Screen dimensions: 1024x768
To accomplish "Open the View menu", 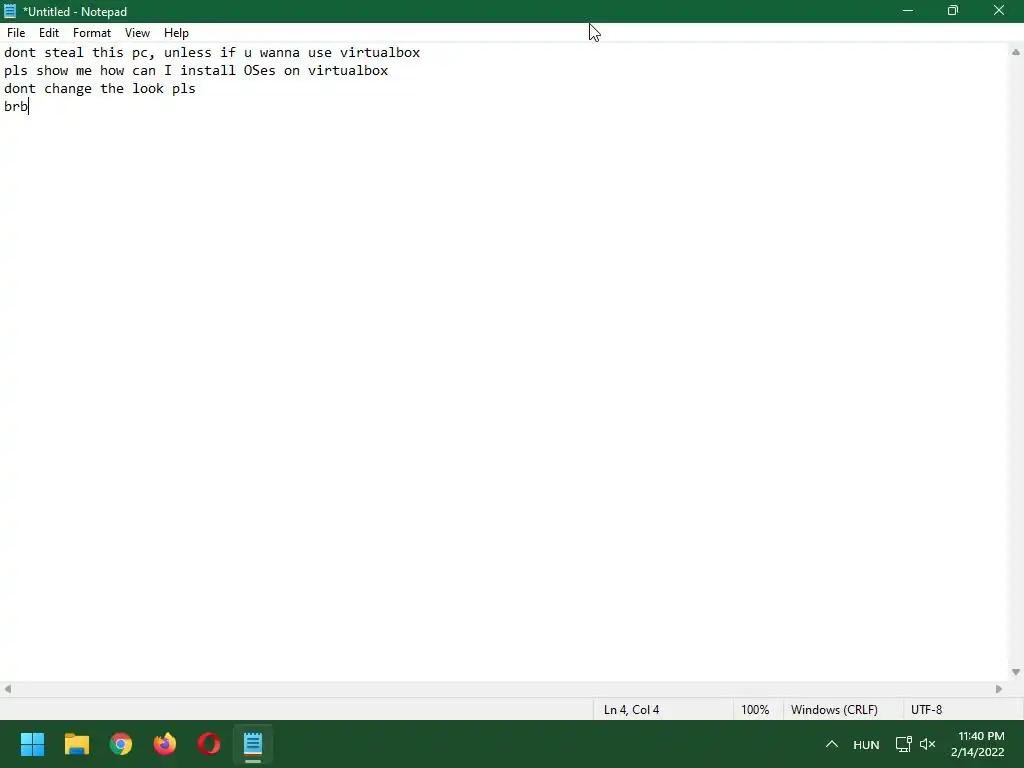I will [x=137, y=33].
